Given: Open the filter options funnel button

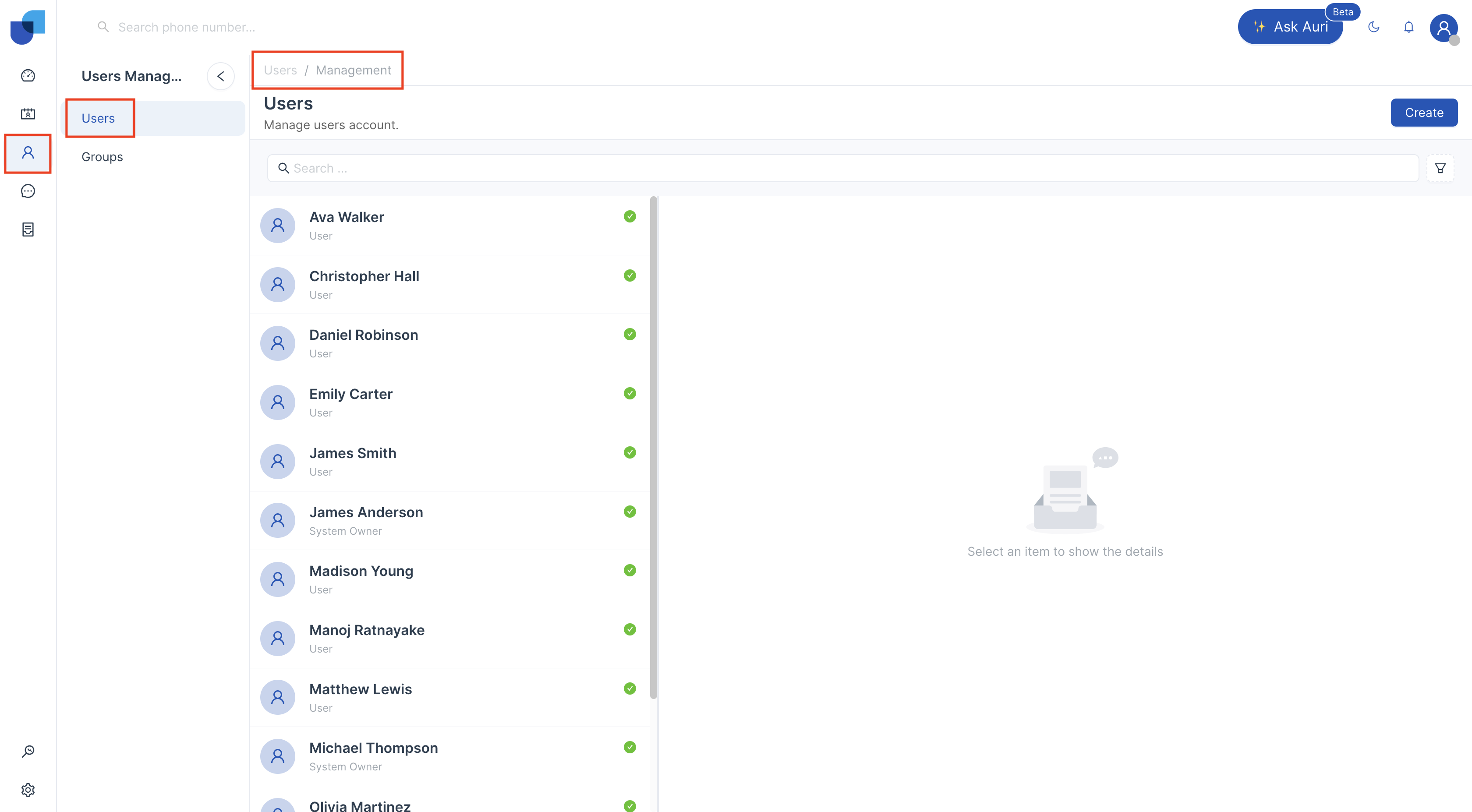Looking at the screenshot, I should pyautogui.click(x=1440, y=168).
